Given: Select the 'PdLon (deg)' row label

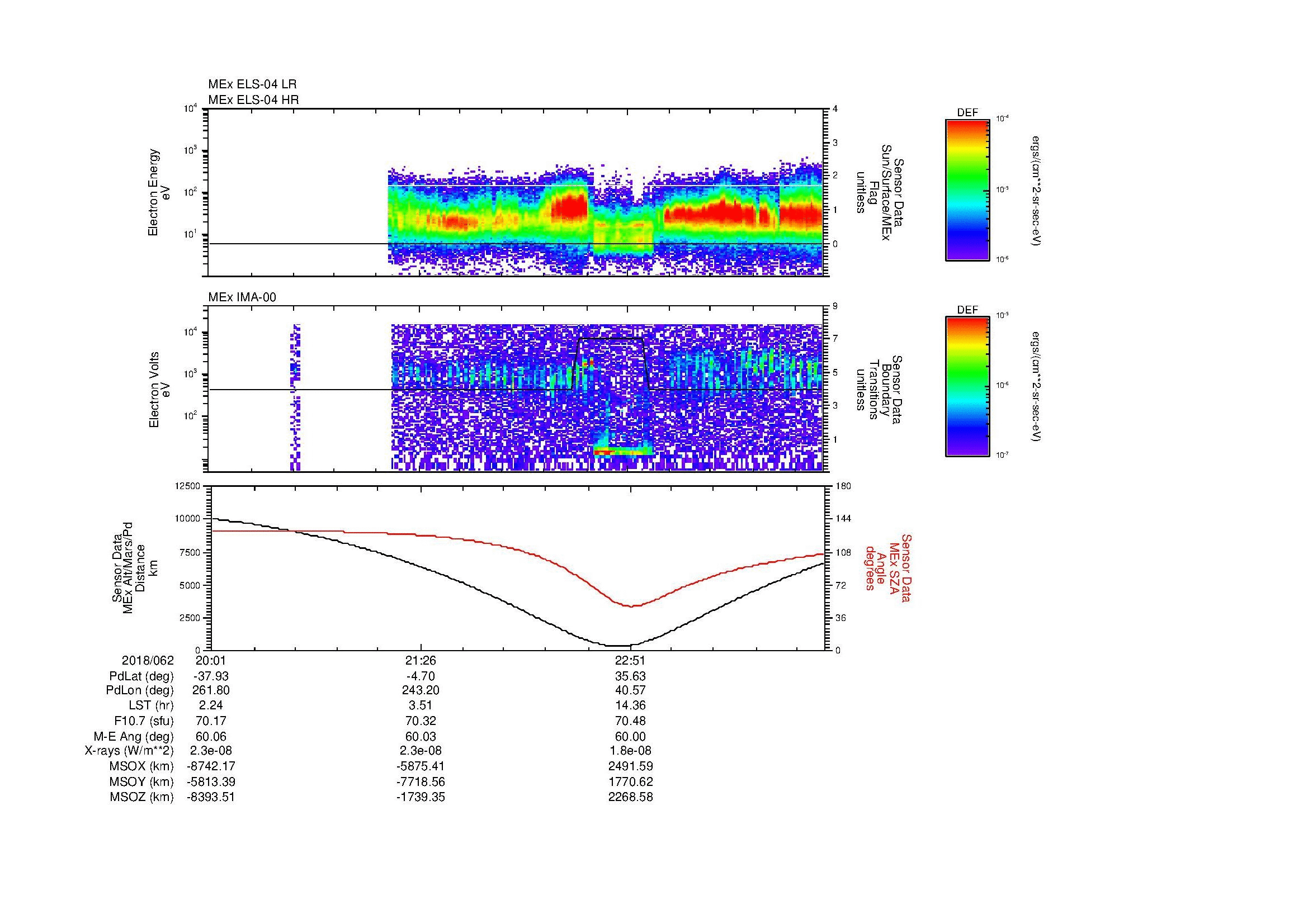Looking at the screenshot, I should tap(141, 690).
